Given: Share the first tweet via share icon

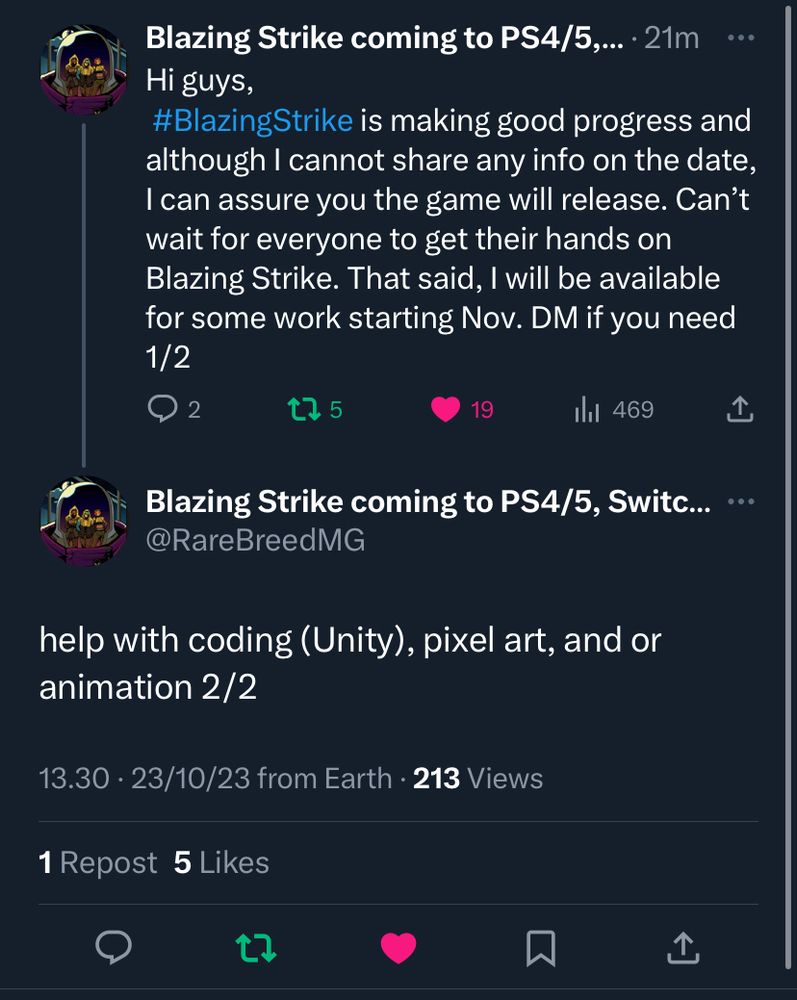Looking at the screenshot, I should point(738,409).
